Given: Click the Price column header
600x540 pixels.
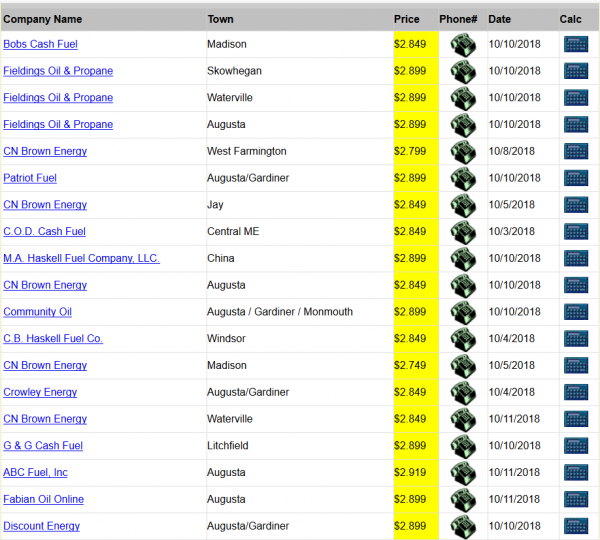Looking at the screenshot, I should [407, 19].
